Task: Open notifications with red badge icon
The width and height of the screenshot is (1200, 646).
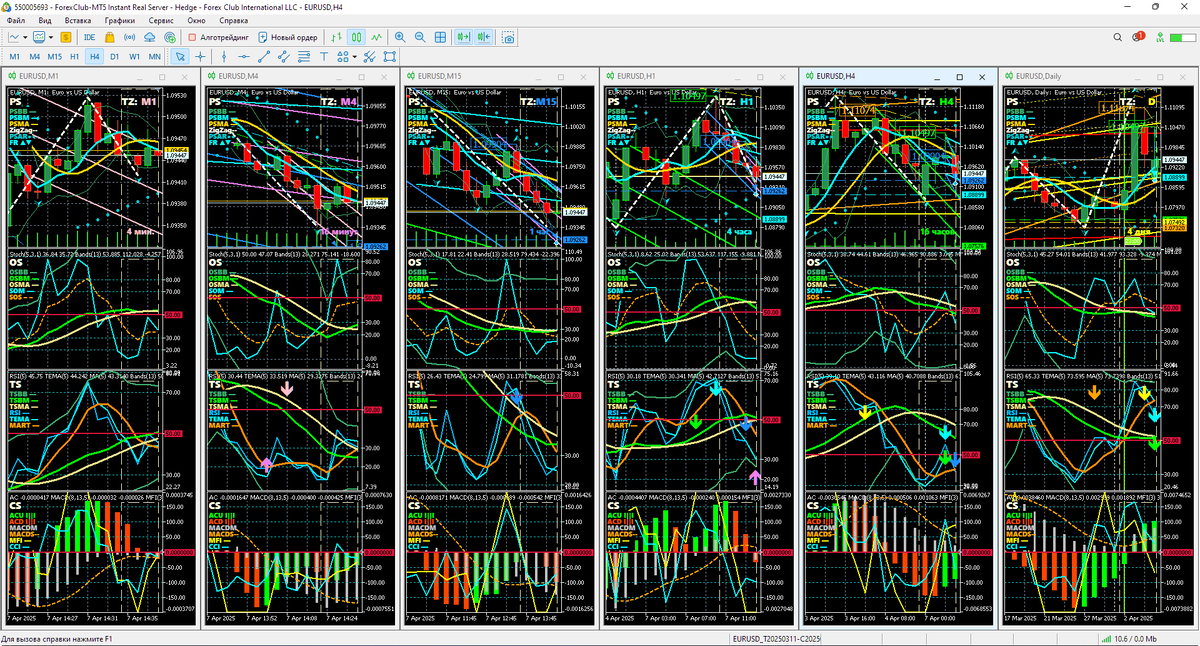Action: point(1139,36)
